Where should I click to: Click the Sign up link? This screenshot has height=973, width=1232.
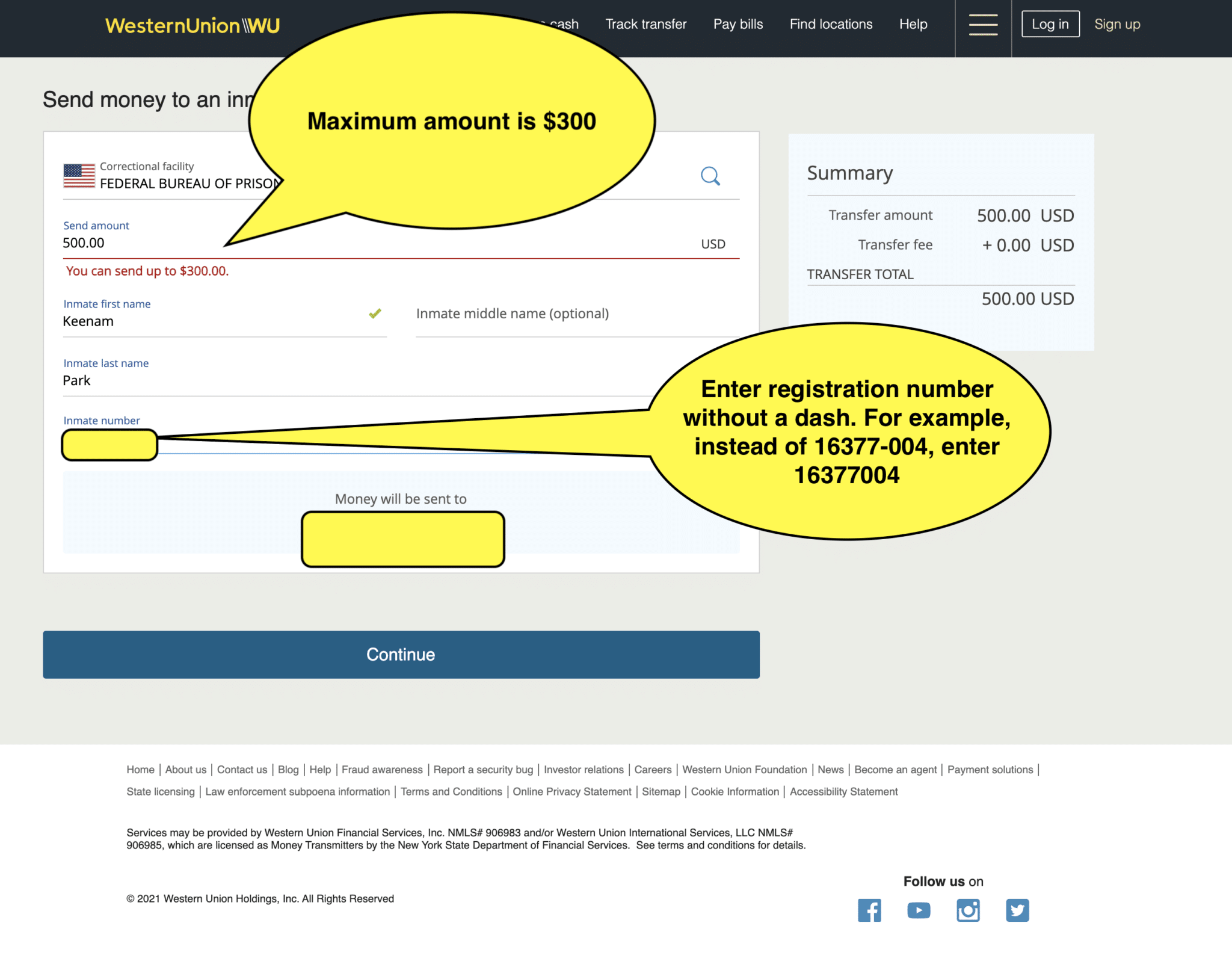pos(1117,24)
